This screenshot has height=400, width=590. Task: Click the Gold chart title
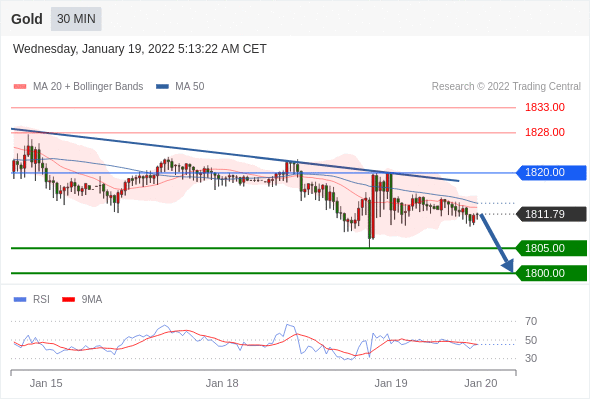click(x=27, y=19)
